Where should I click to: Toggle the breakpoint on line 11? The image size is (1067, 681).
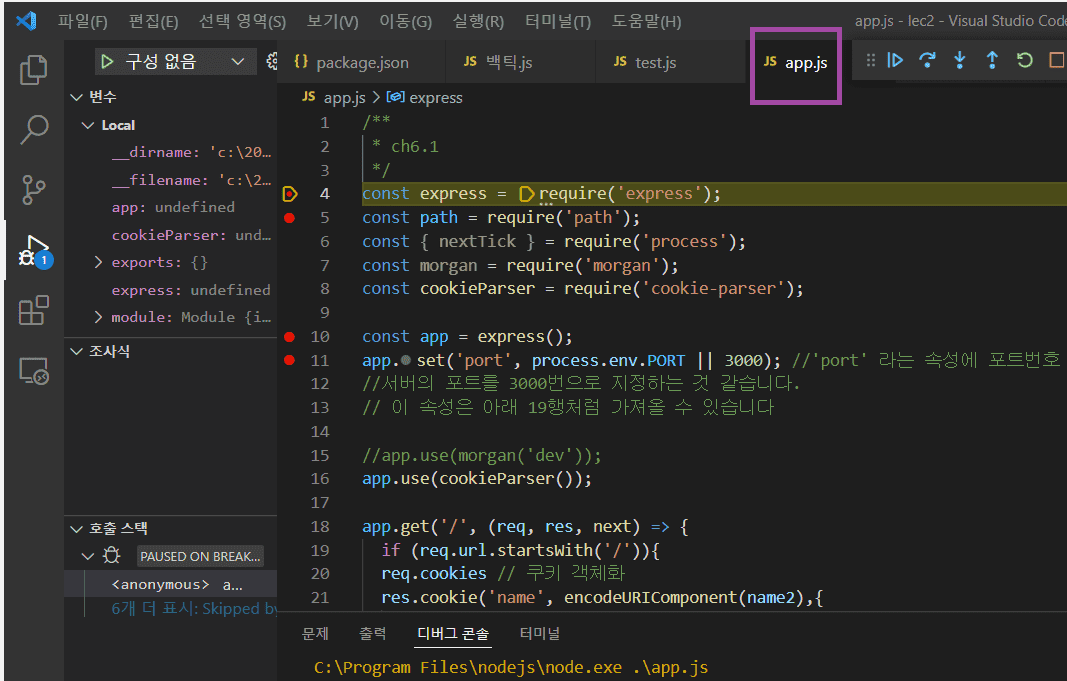pyautogui.click(x=290, y=361)
